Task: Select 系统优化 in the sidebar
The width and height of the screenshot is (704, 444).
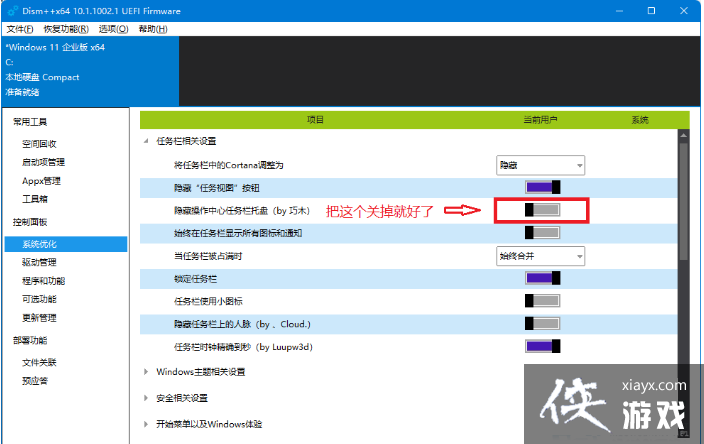Action: (x=66, y=244)
